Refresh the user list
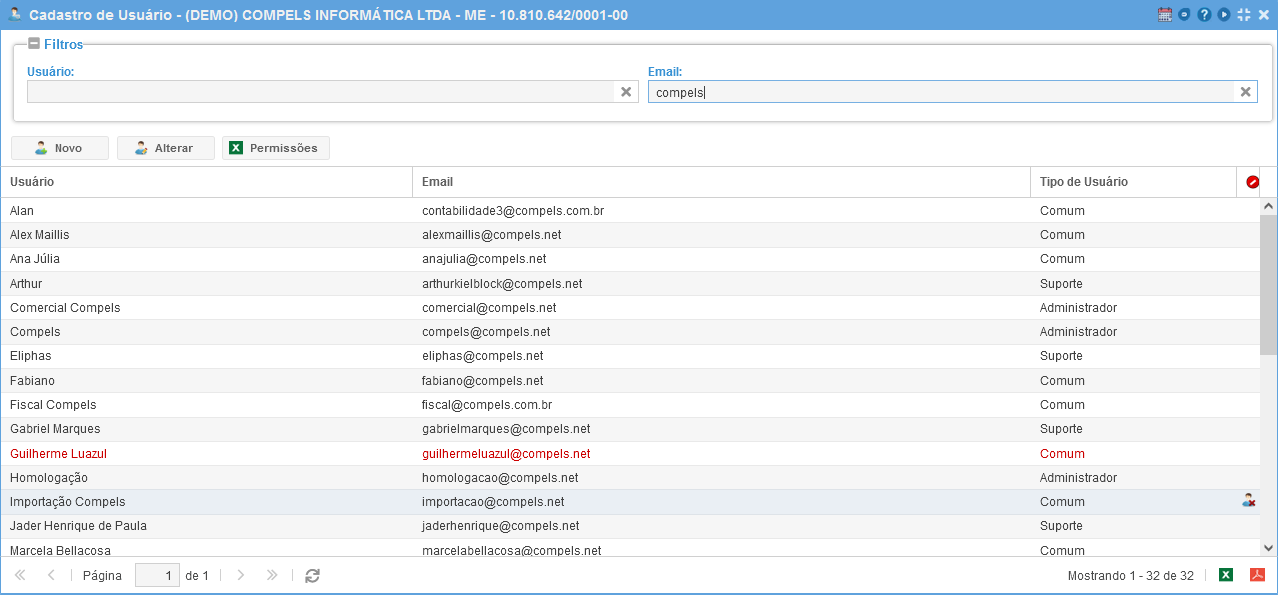The height and width of the screenshot is (595, 1278). click(312, 575)
